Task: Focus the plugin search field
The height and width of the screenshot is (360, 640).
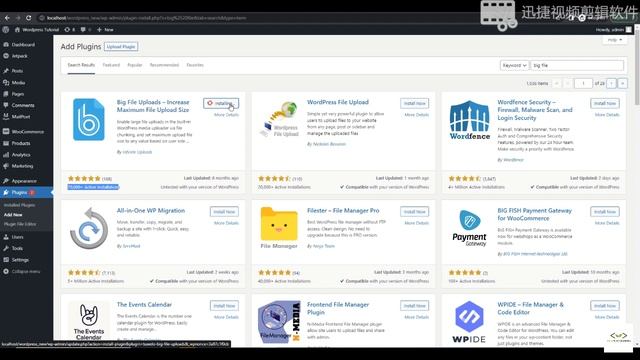Action: (x=577, y=65)
